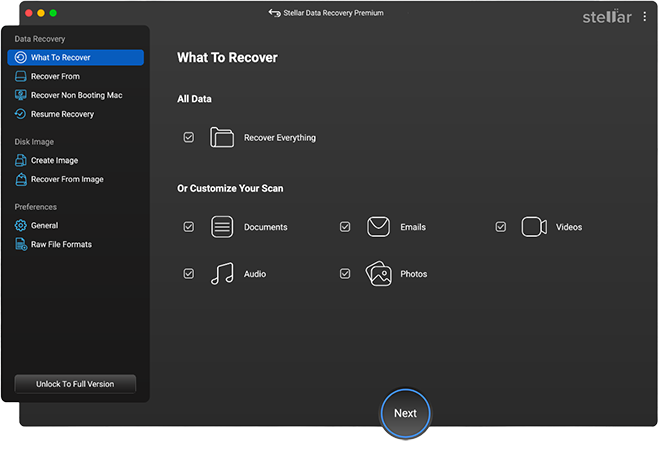The width and height of the screenshot is (668, 450).
Task: Click the Recover From Image icon
Action: point(20,179)
